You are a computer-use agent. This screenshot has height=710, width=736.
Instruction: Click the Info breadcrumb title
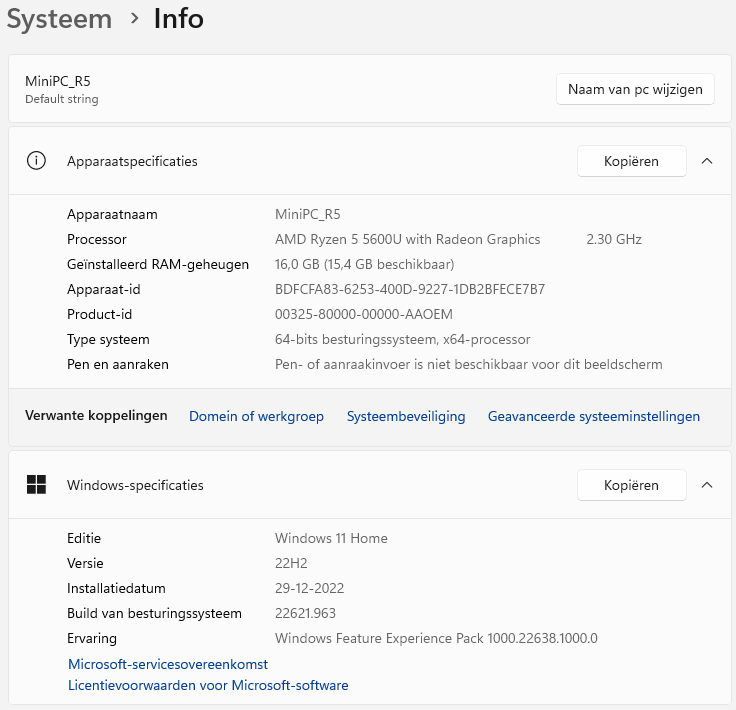click(x=179, y=19)
